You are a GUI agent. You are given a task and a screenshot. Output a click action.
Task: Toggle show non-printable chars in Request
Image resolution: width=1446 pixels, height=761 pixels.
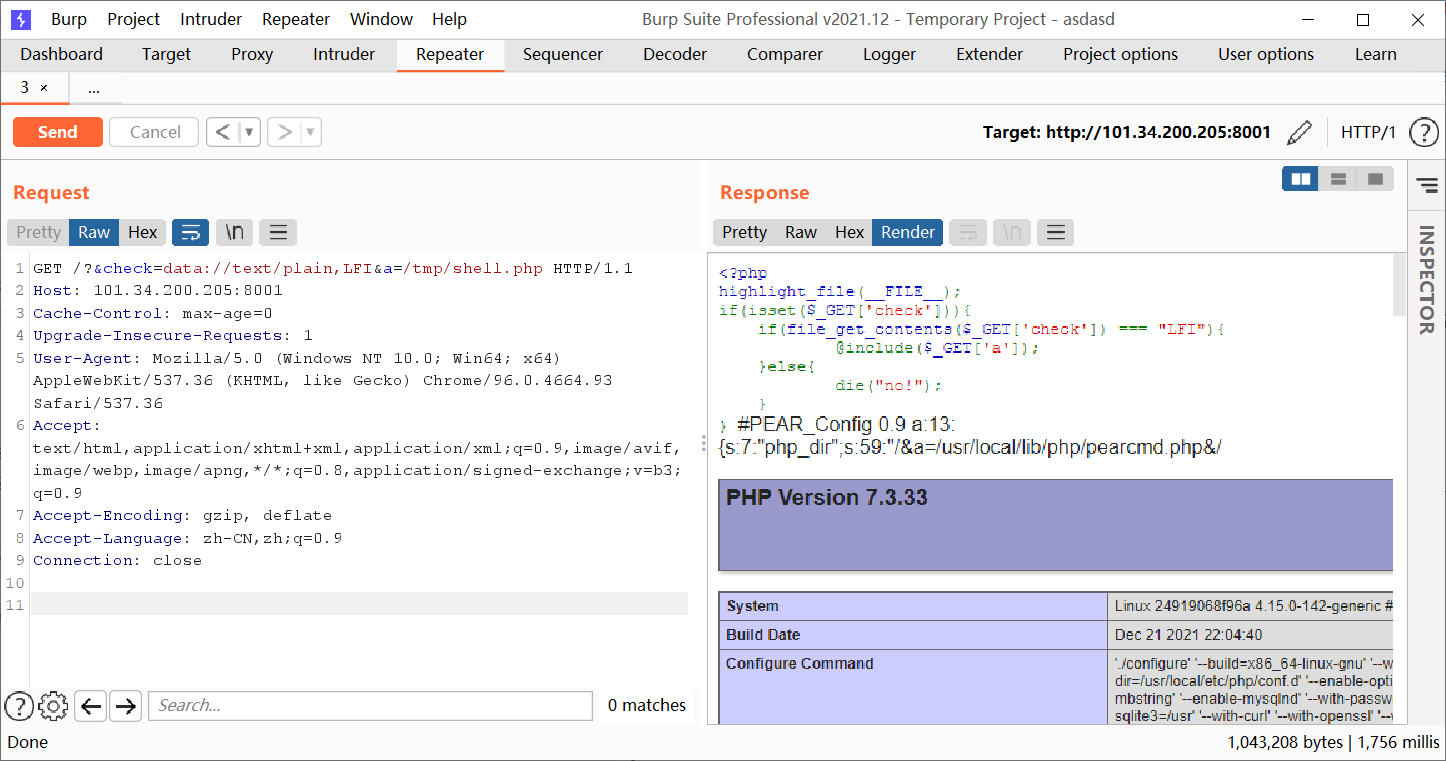pyautogui.click(x=234, y=232)
